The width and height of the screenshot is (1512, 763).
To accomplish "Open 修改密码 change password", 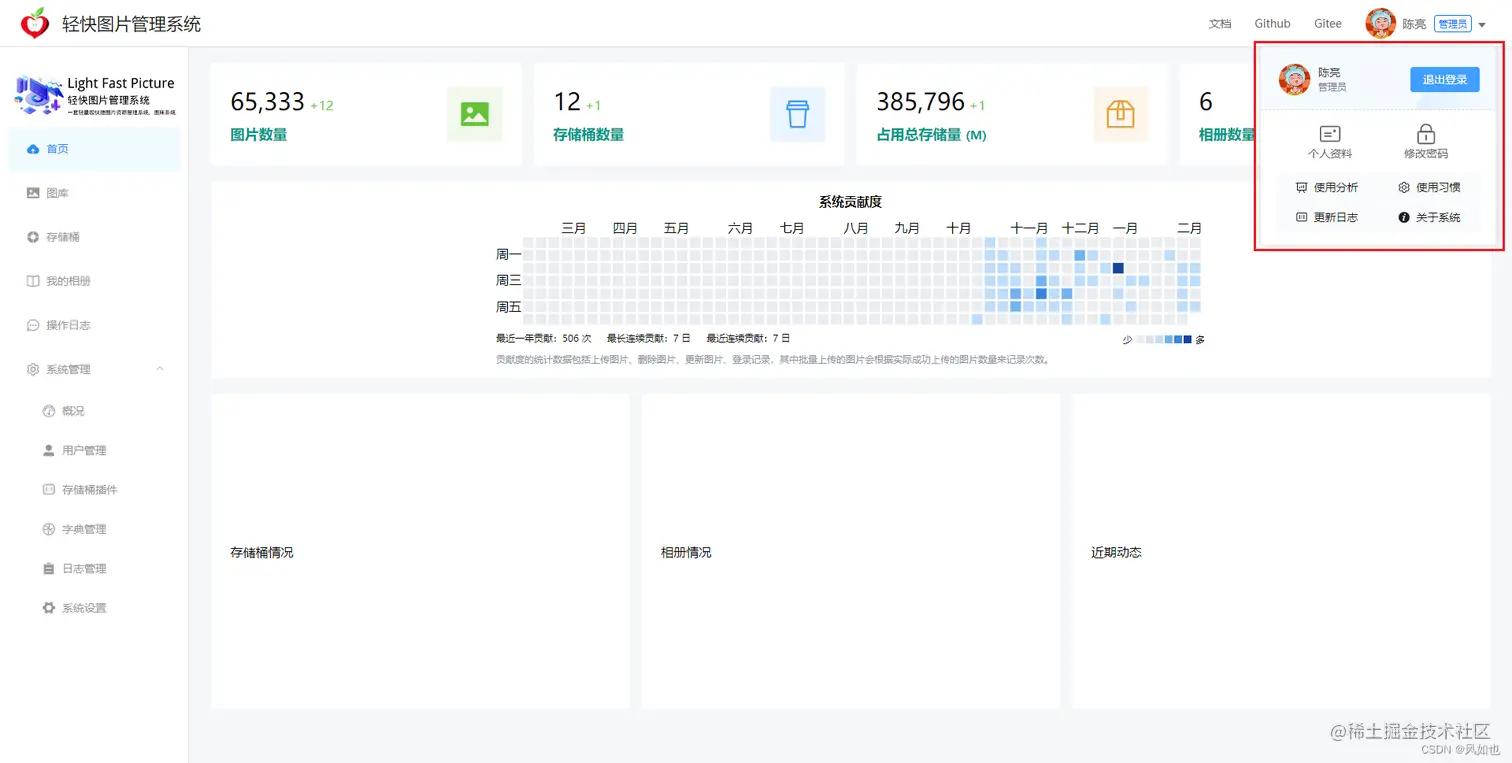I will tap(1426, 140).
